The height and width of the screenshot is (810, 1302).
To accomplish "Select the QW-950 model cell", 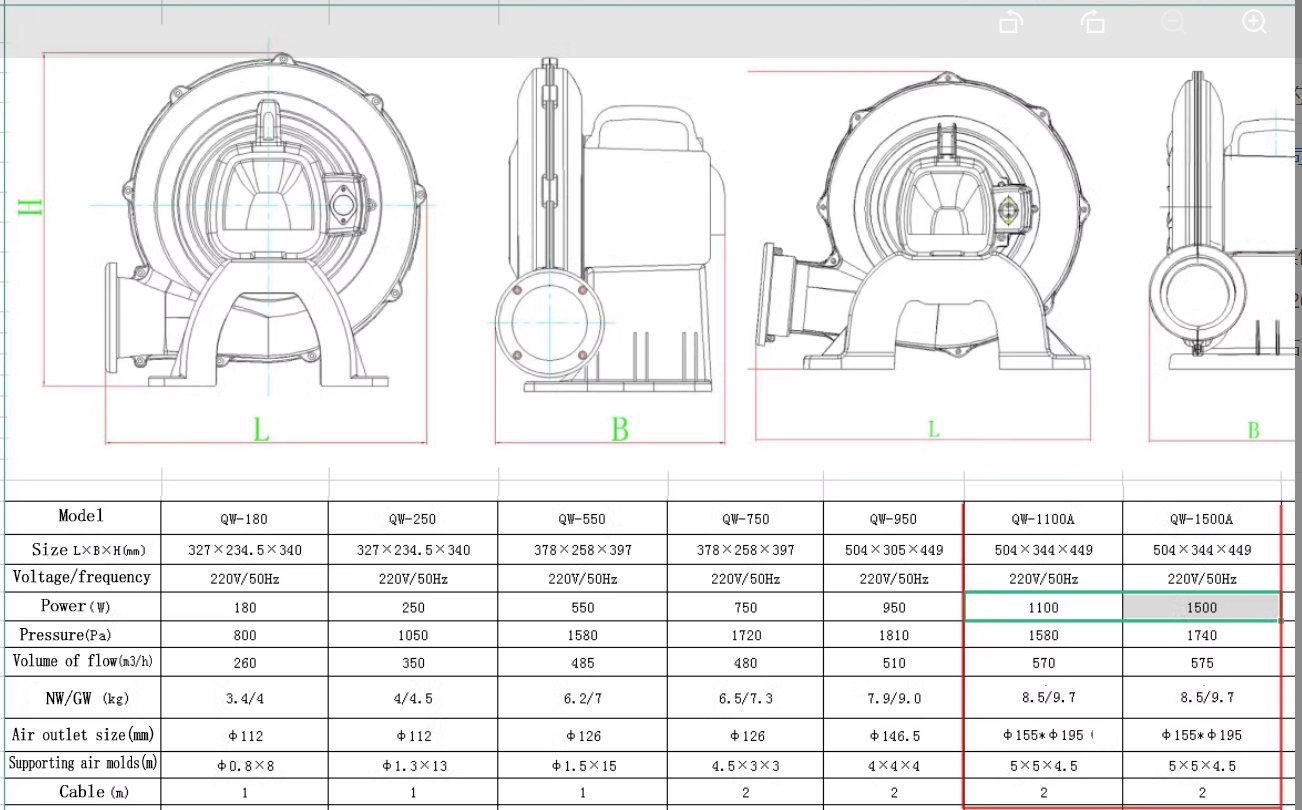I will 894,519.
